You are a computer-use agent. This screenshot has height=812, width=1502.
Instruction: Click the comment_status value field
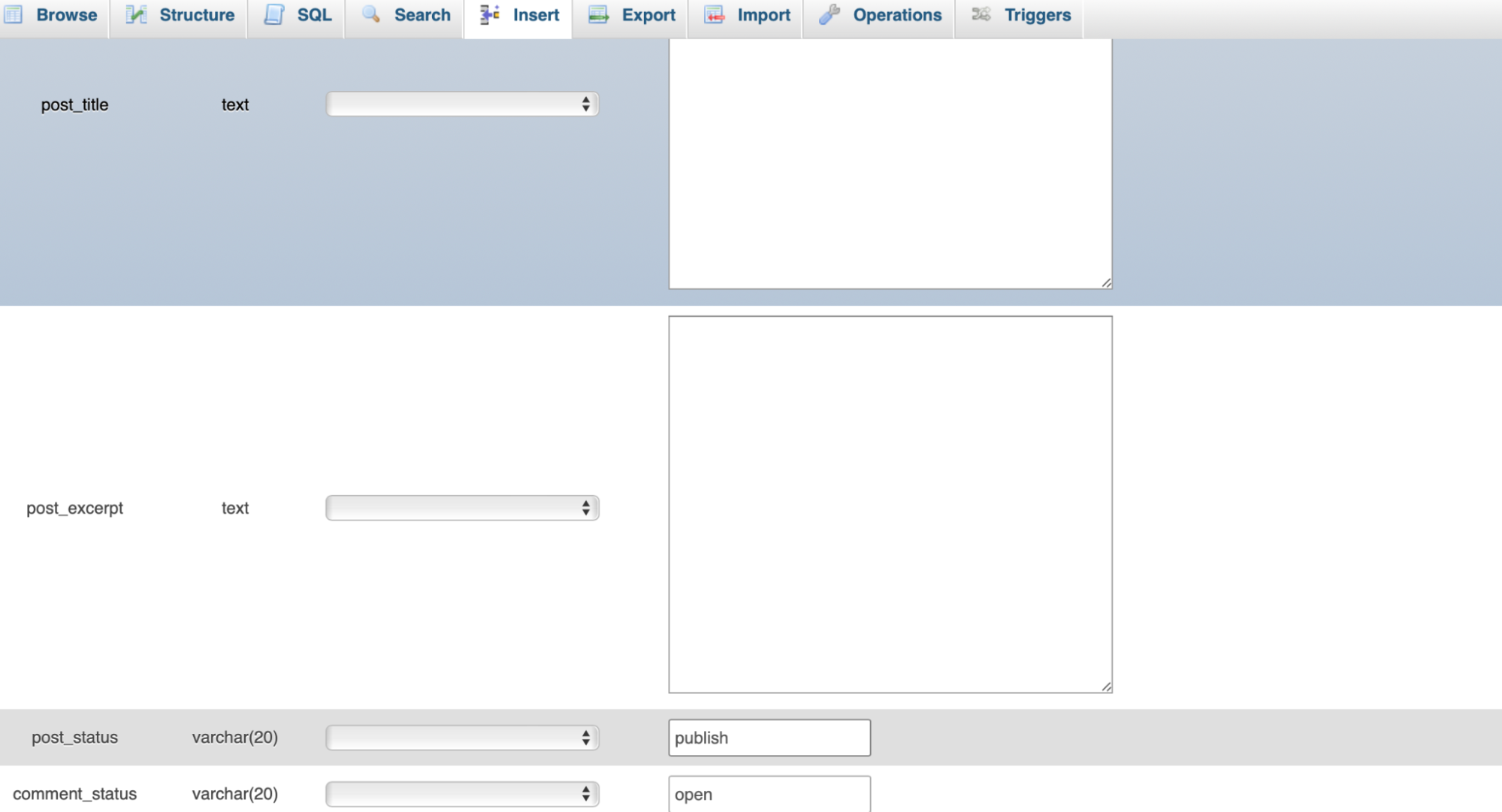pyautogui.click(x=768, y=794)
